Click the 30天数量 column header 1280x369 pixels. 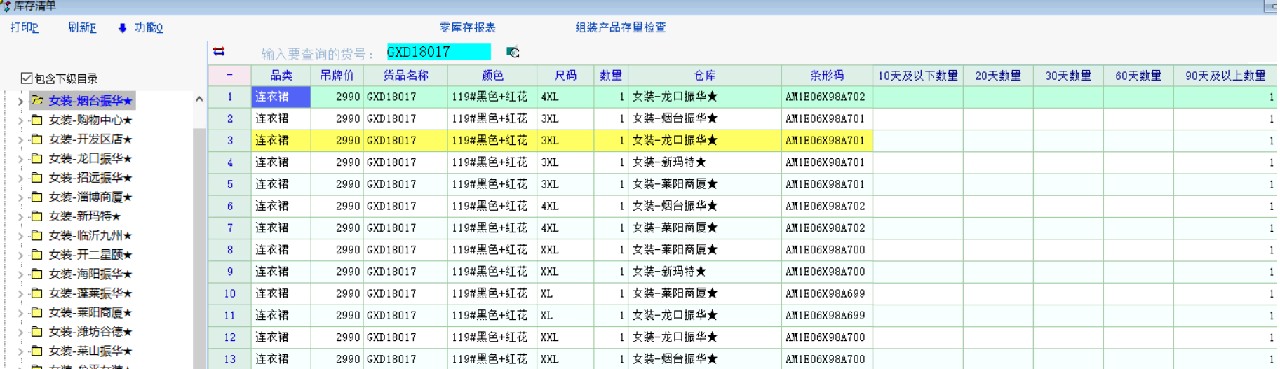[1068, 75]
